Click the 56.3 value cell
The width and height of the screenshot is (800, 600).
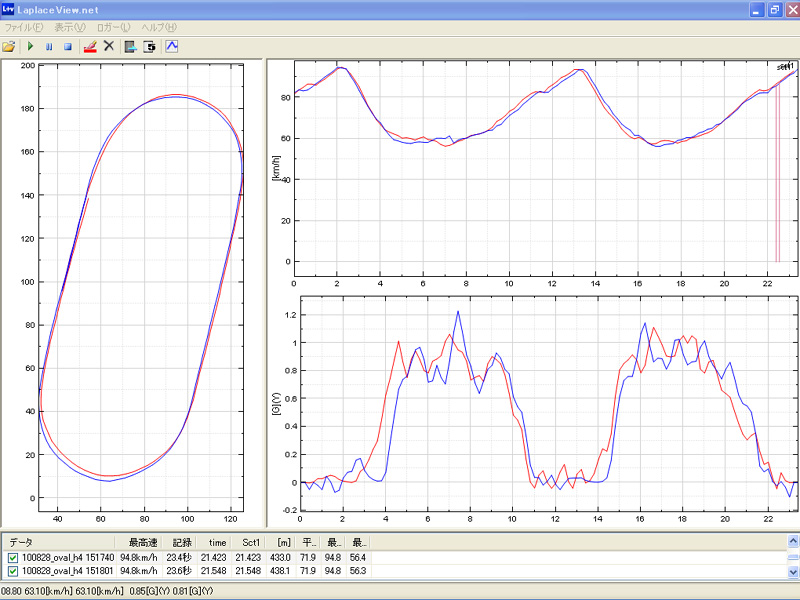click(x=358, y=571)
